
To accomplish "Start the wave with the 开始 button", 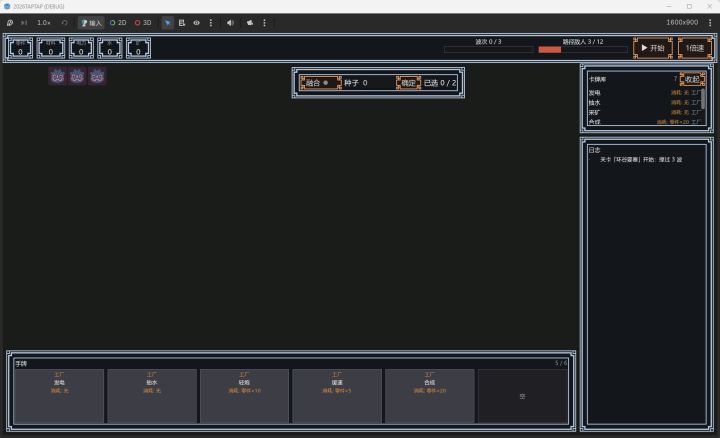I will [x=652, y=48].
